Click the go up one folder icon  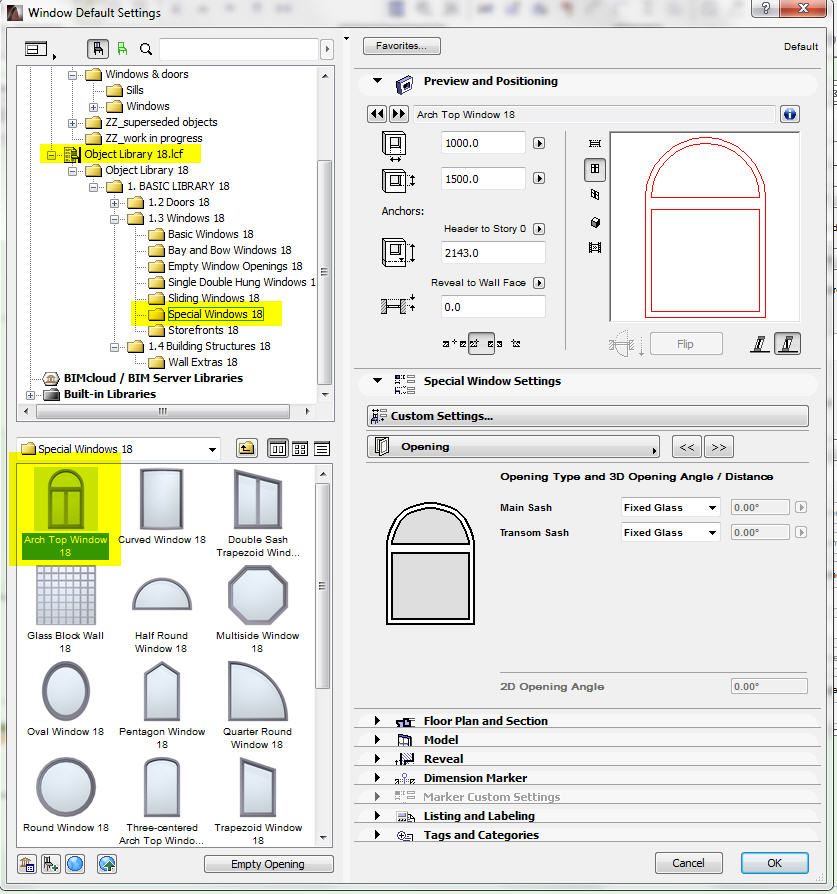[x=246, y=449]
